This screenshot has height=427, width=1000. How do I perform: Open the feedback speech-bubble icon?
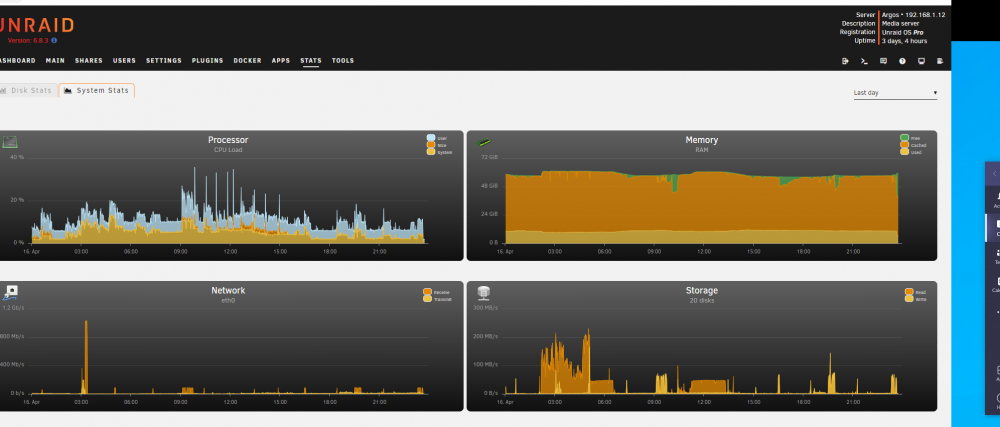click(x=883, y=61)
